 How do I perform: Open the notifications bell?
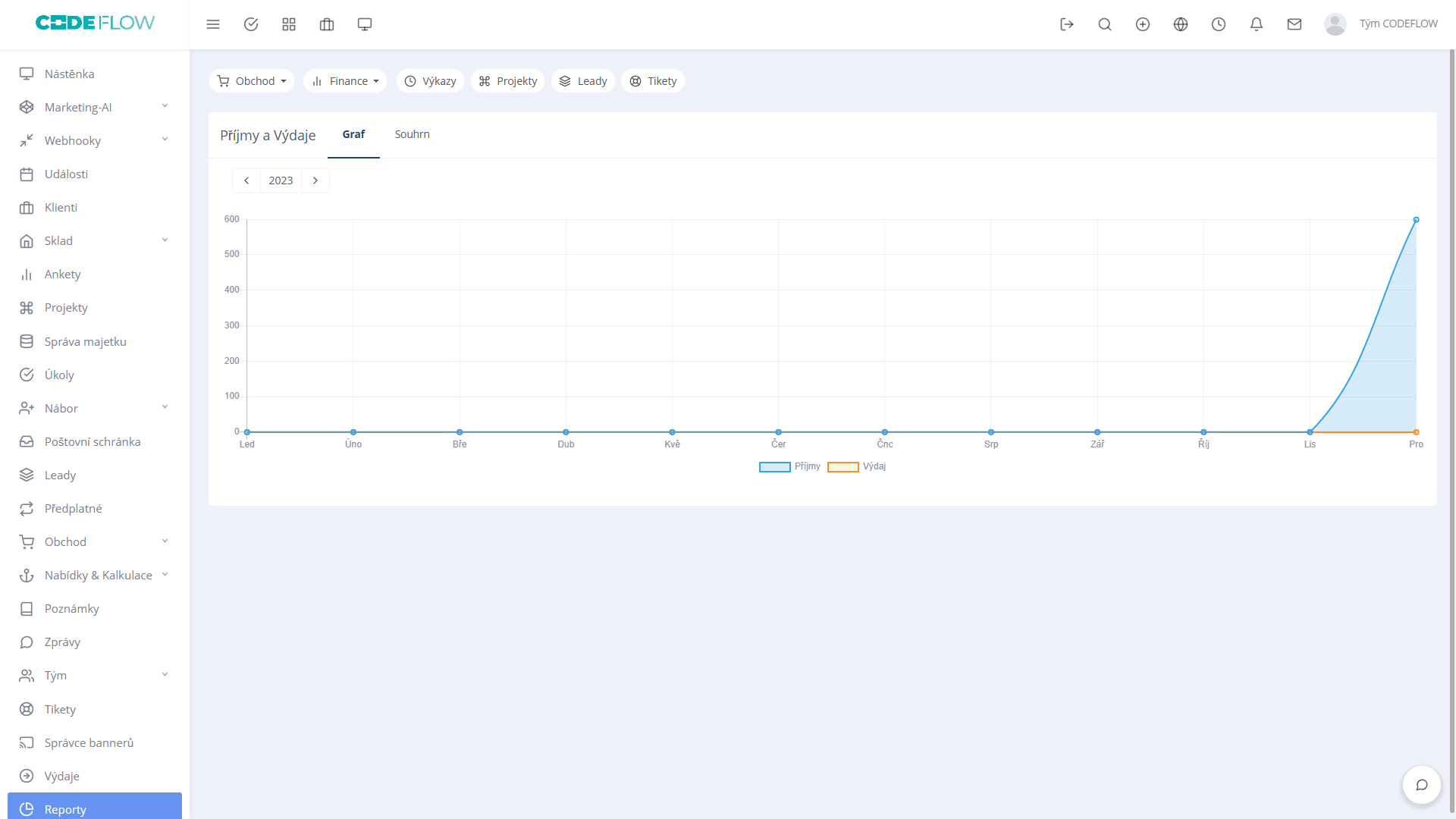[x=1257, y=24]
